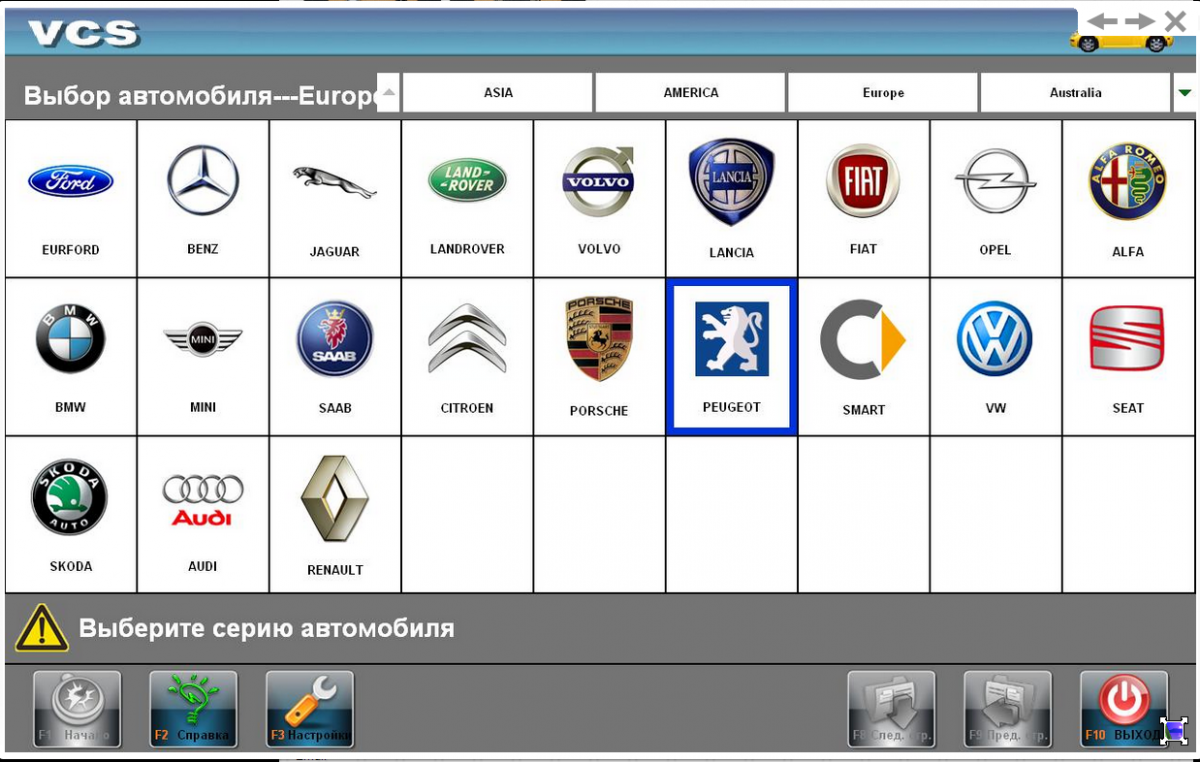The width and height of the screenshot is (1200, 762).
Task: Click the "Выберите серию автомобиля" message
Action: point(267,629)
